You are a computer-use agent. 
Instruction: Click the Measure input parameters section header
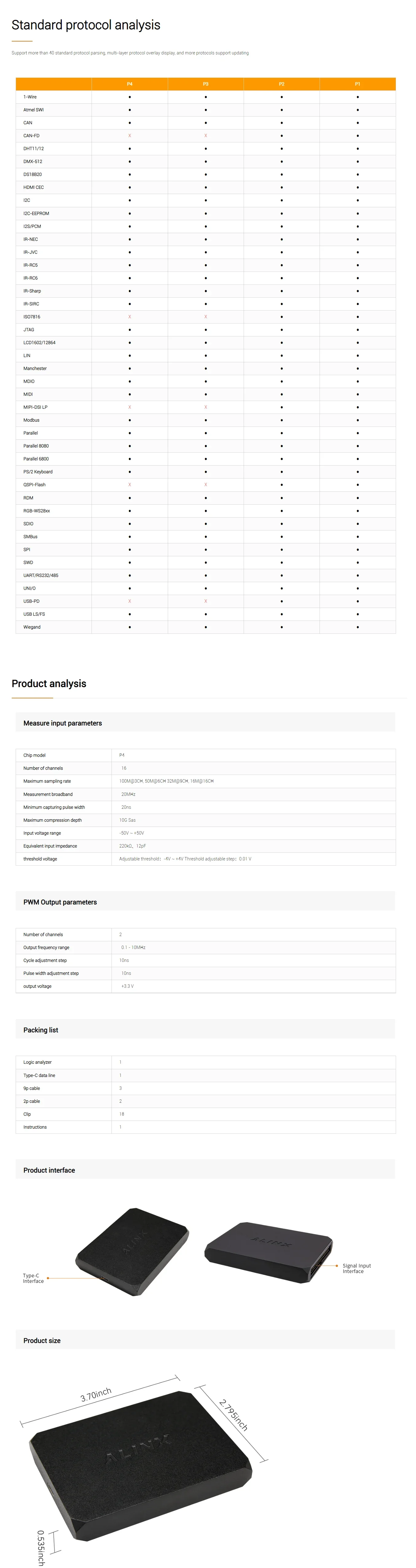coord(63,723)
